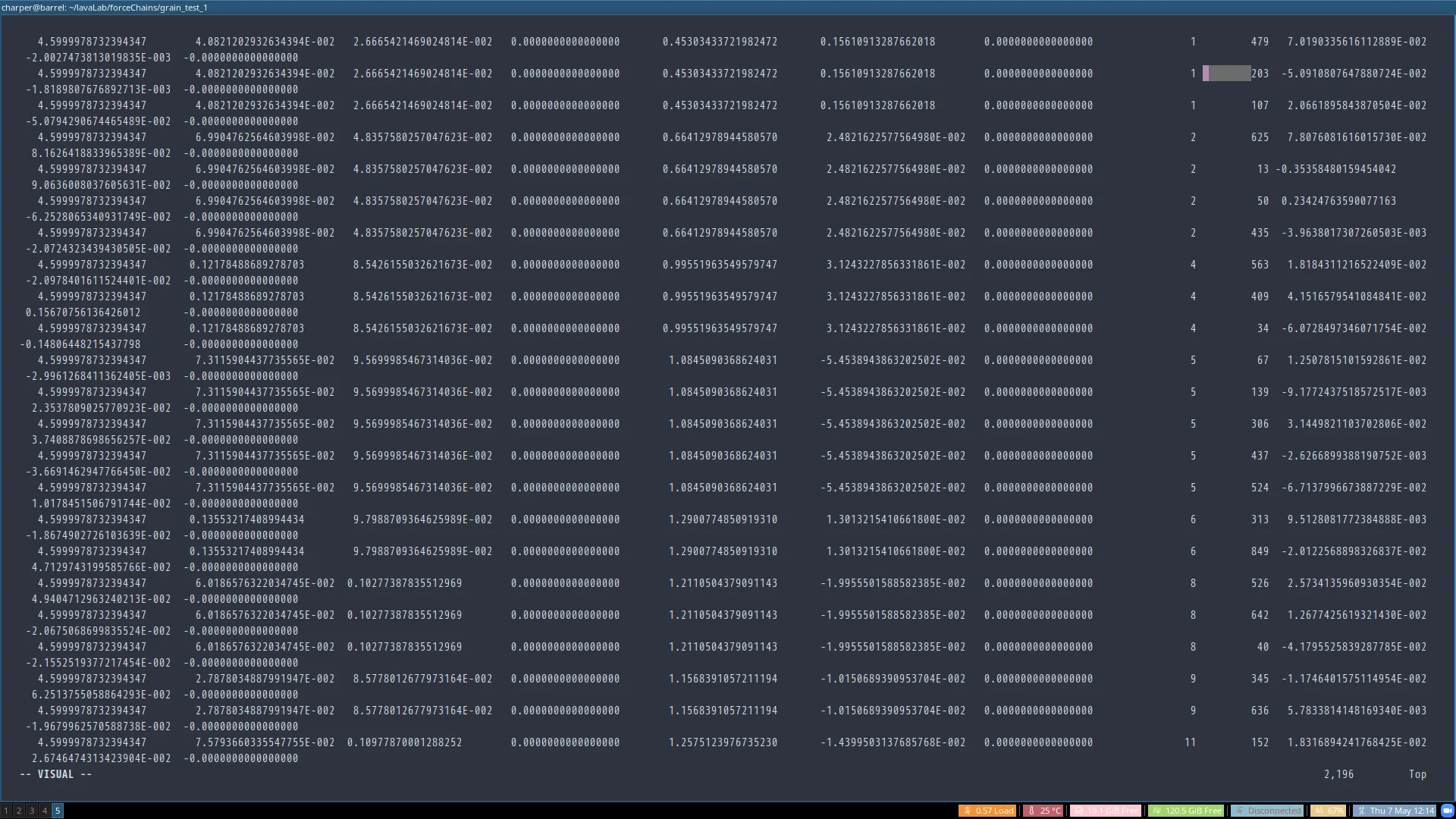Click the Top scroll position indicator
This screenshot has height=819, width=1456.
(1417, 774)
